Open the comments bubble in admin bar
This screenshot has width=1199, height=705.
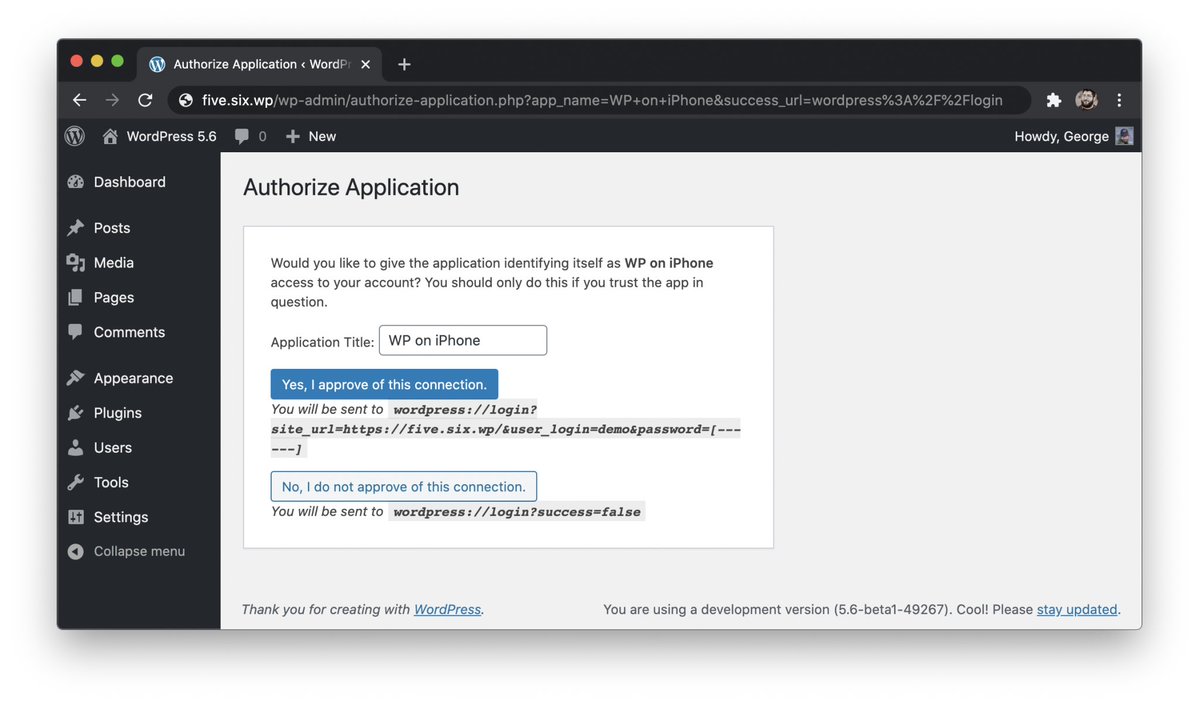pos(251,136)
